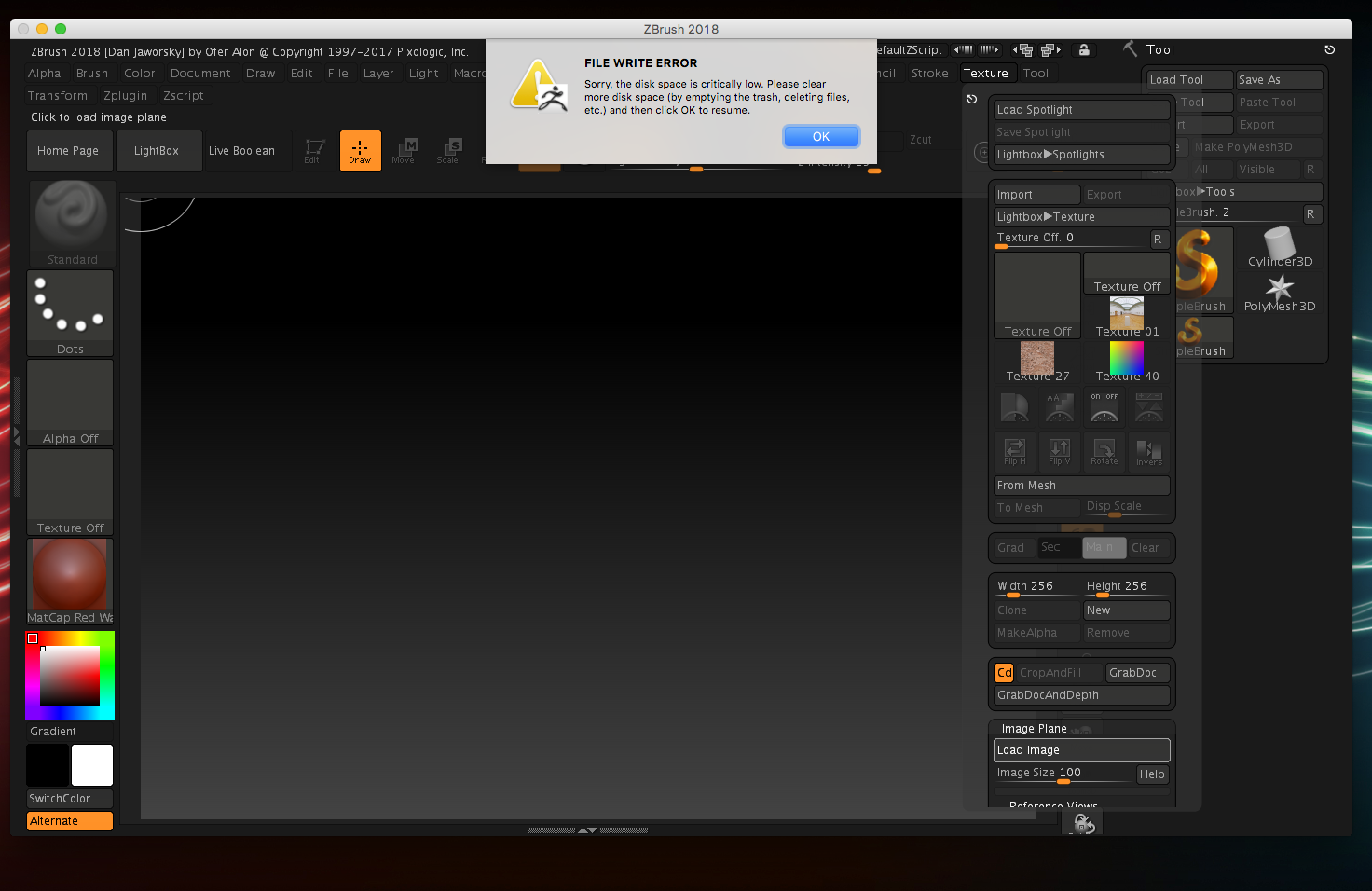Viewport: 1372px width, 891px height.
Task: Click the Rotate texture icon
Action: (1104, 452)
